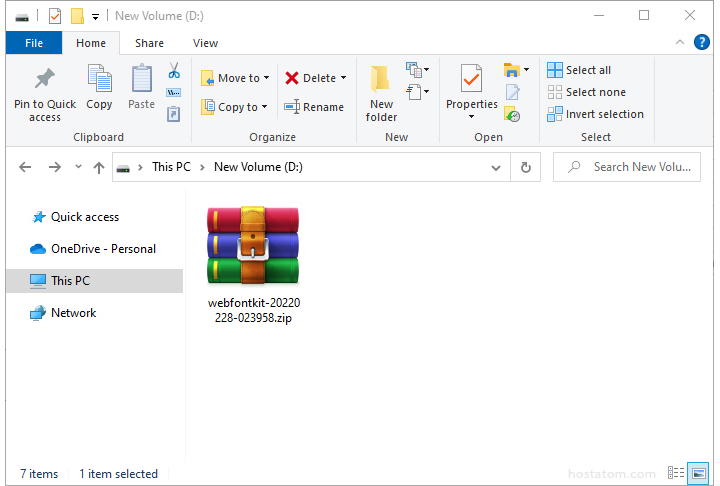This screenshot has height=486, width=720.
Task: Expand the Move to dropdown
Action: (x=267, y=78)
